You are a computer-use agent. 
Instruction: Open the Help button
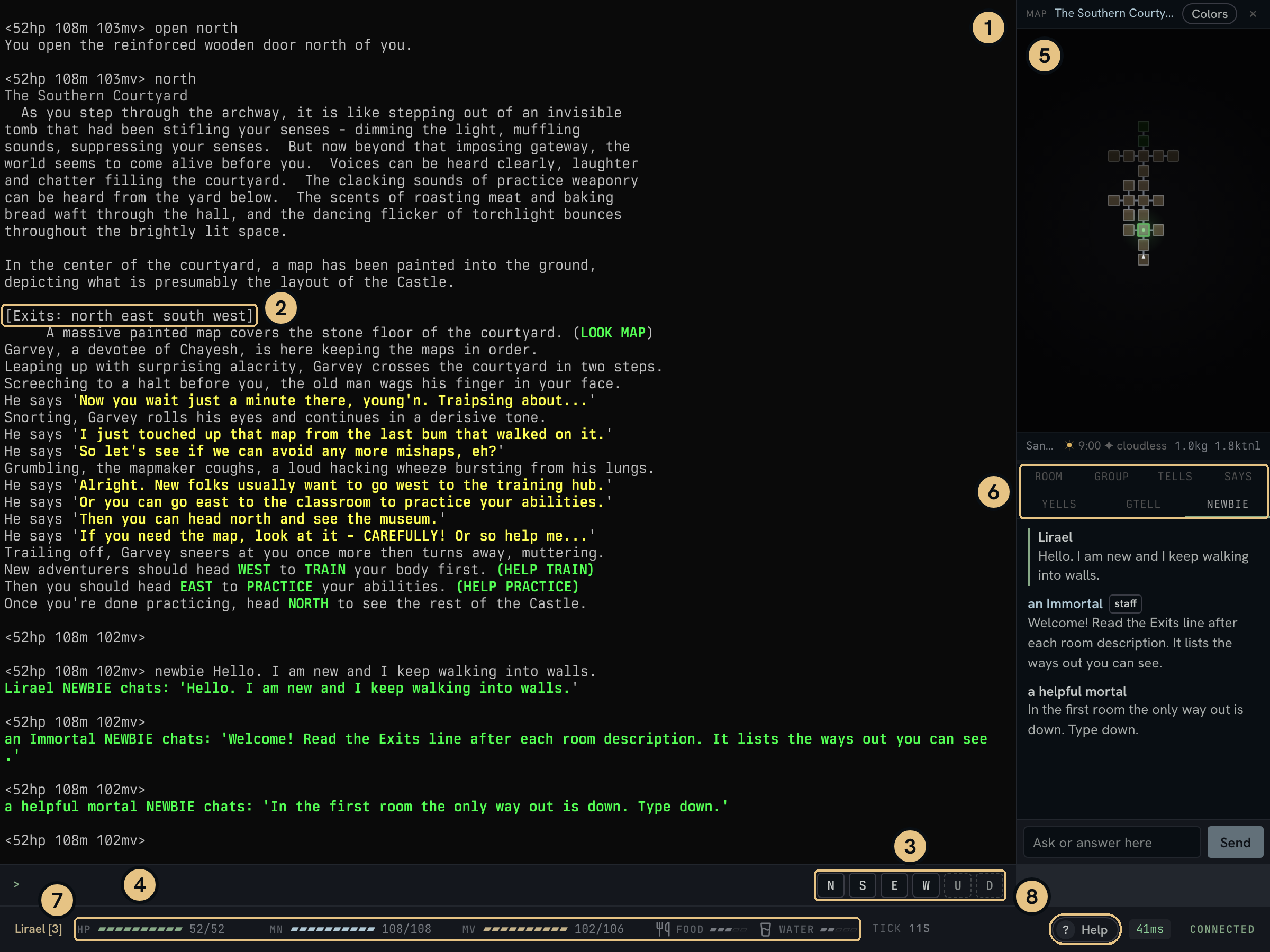[1085, 929]
